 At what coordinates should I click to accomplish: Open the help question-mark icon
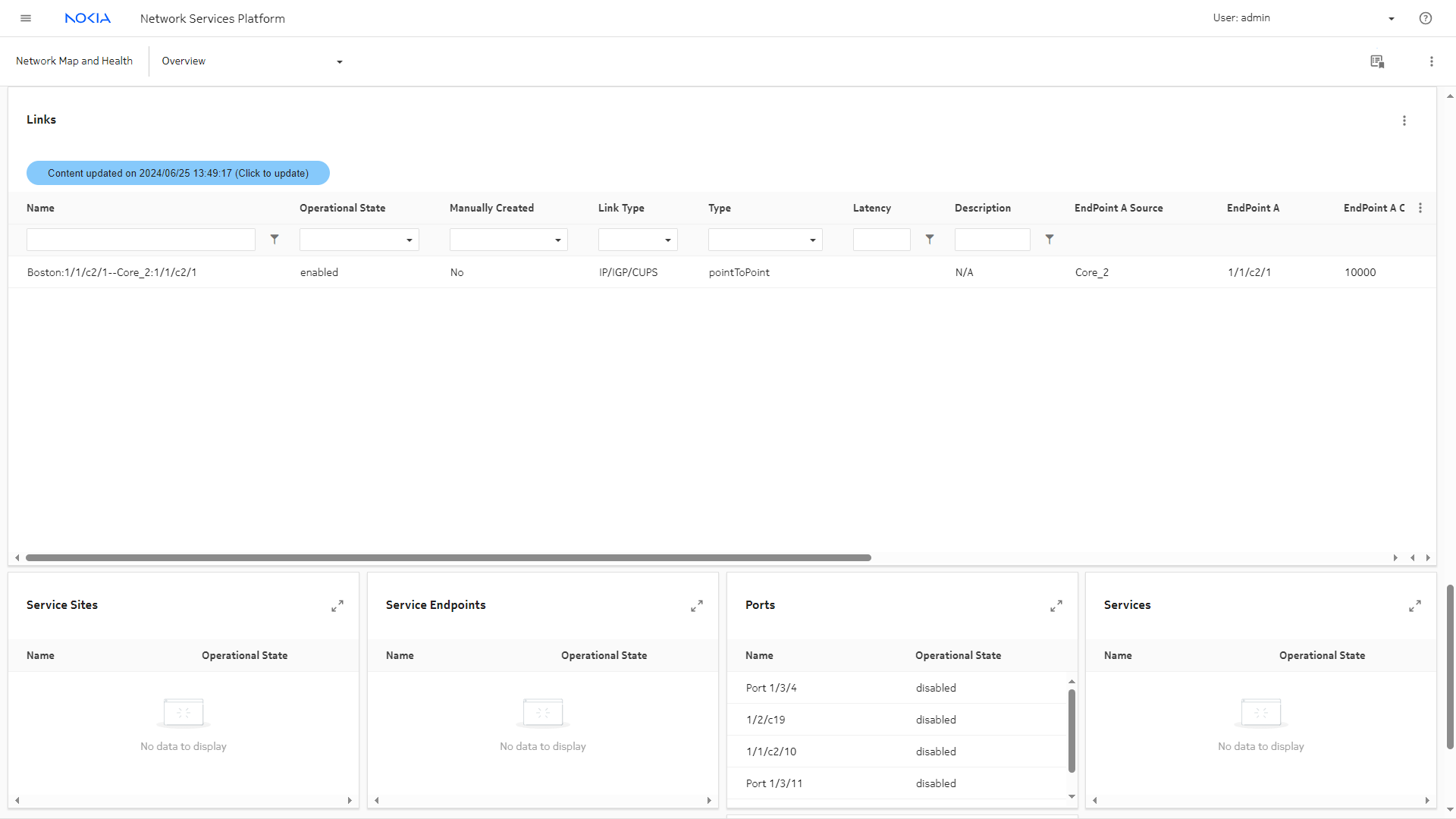point(1425,18)
